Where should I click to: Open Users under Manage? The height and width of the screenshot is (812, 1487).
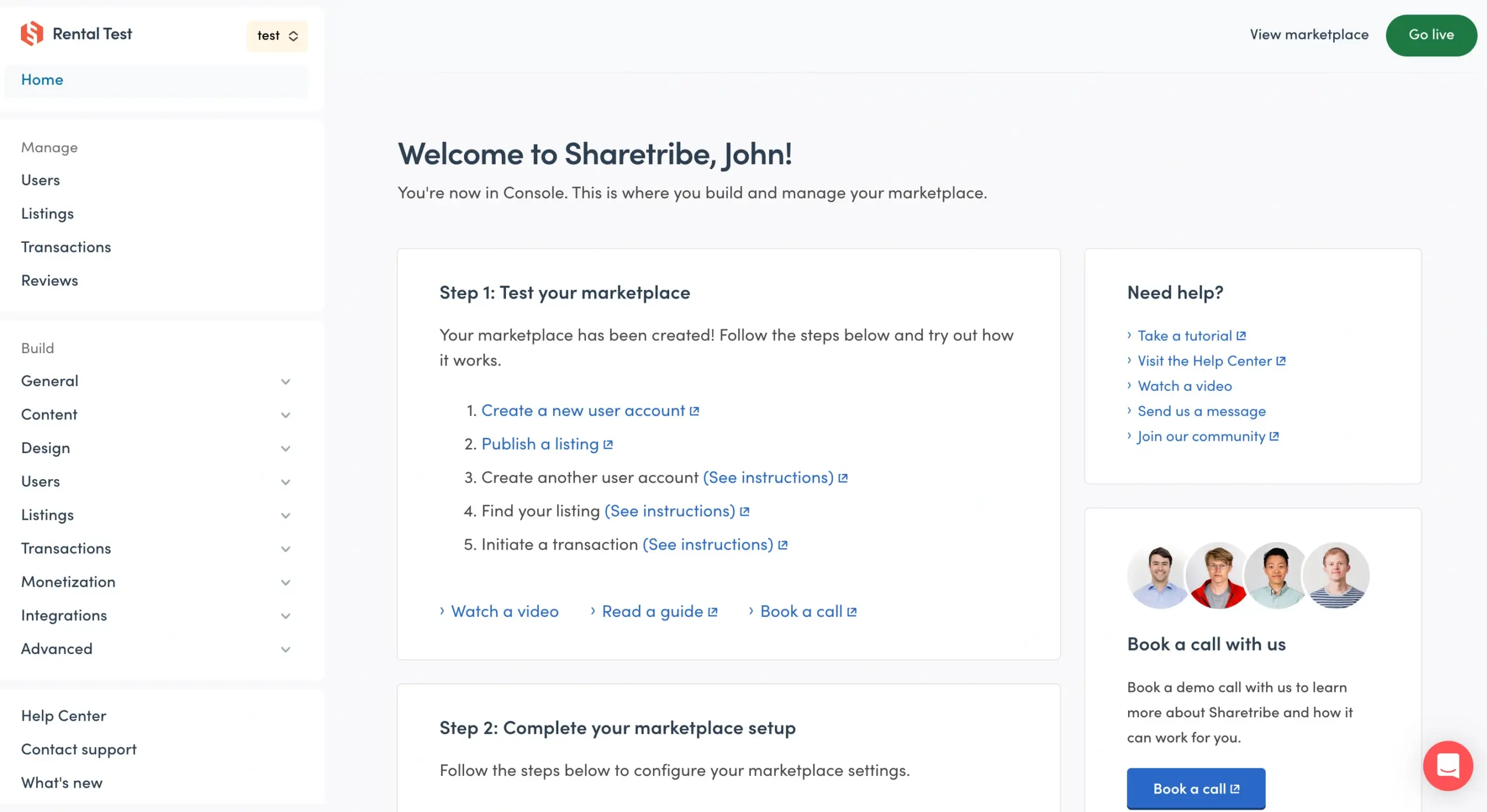click(40, 180)
